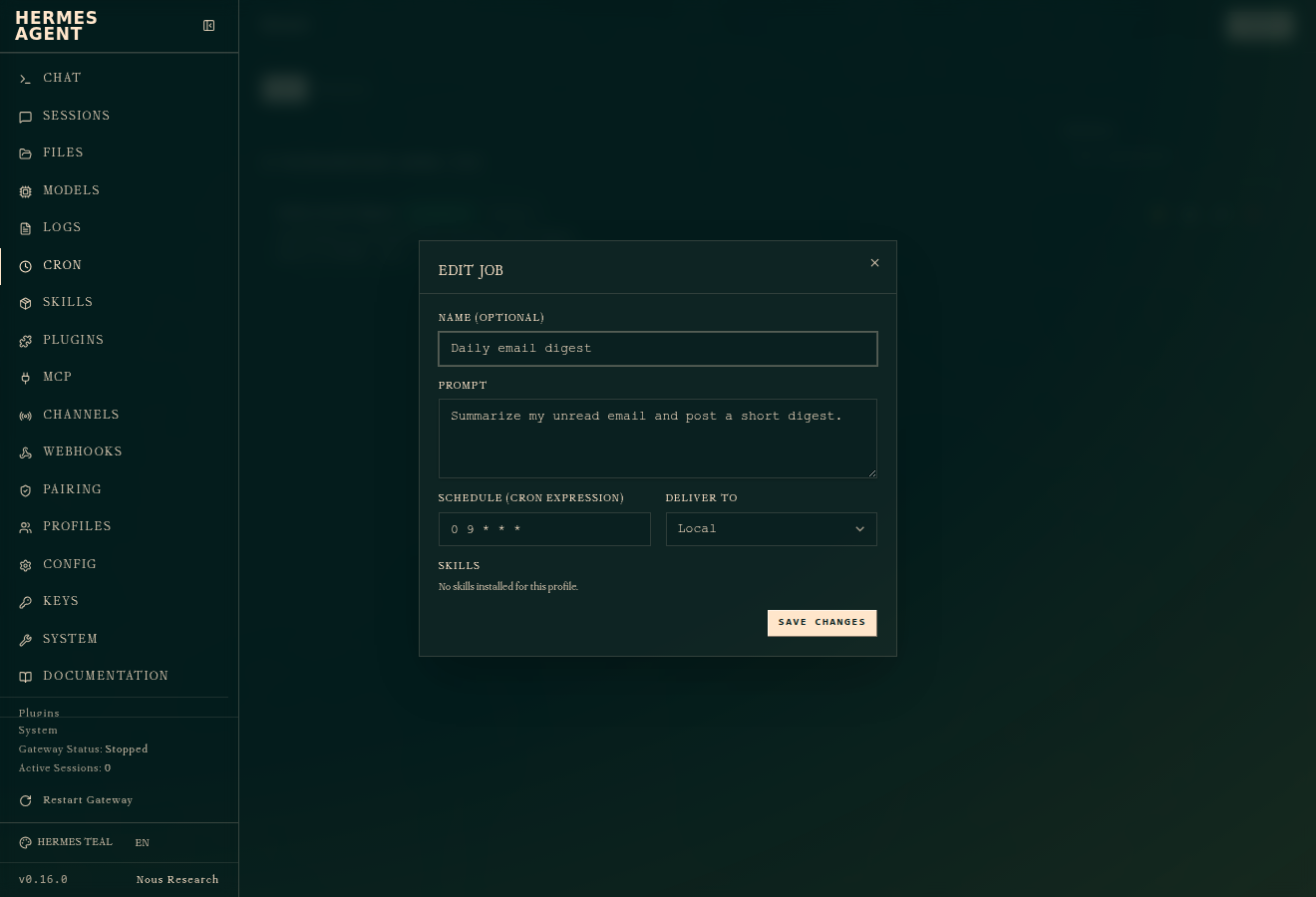Open Skills label in sidebar
Screen dimensions: 1316x897
click(x=68, y=302)
